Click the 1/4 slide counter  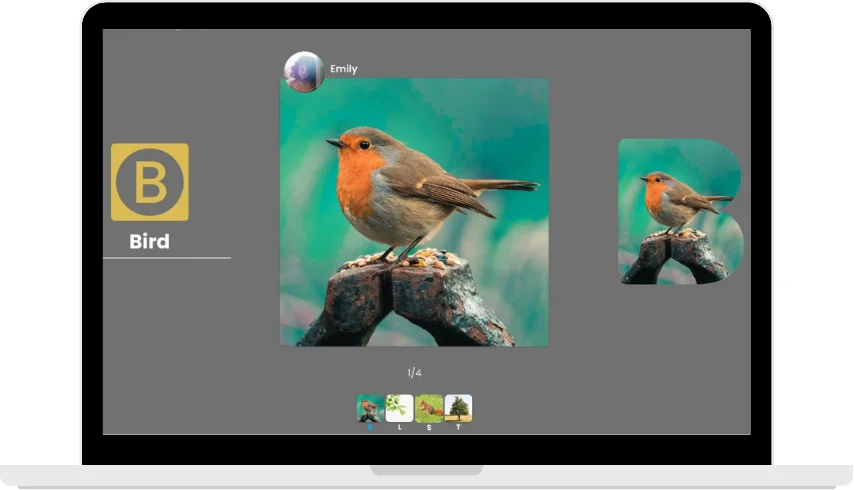pyautogui.click(x=414, y=373)
